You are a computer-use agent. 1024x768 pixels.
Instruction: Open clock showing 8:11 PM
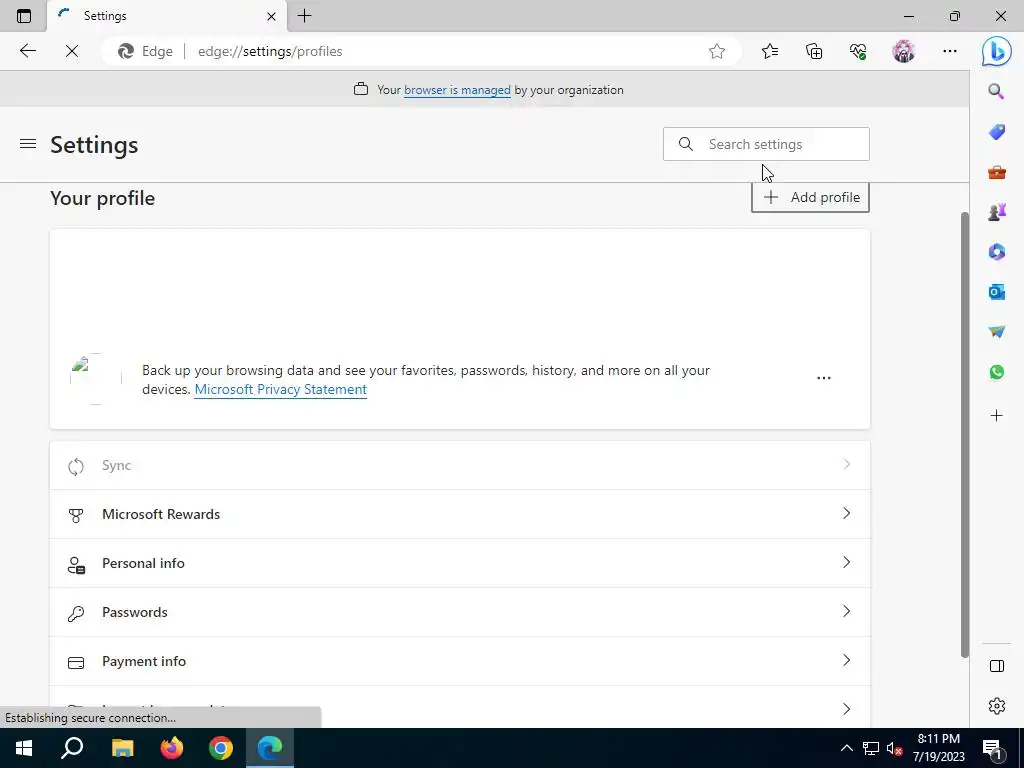pos(938,748)
